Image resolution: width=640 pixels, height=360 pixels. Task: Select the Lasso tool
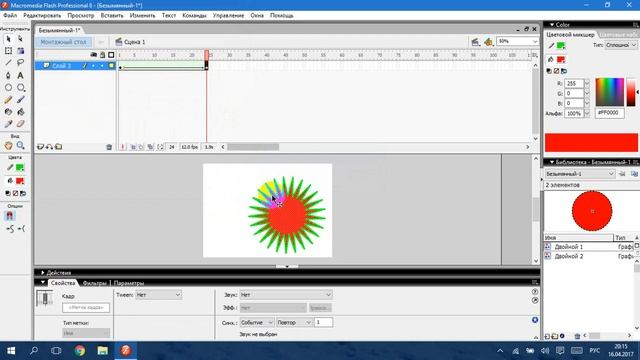[x=20, y=63]
